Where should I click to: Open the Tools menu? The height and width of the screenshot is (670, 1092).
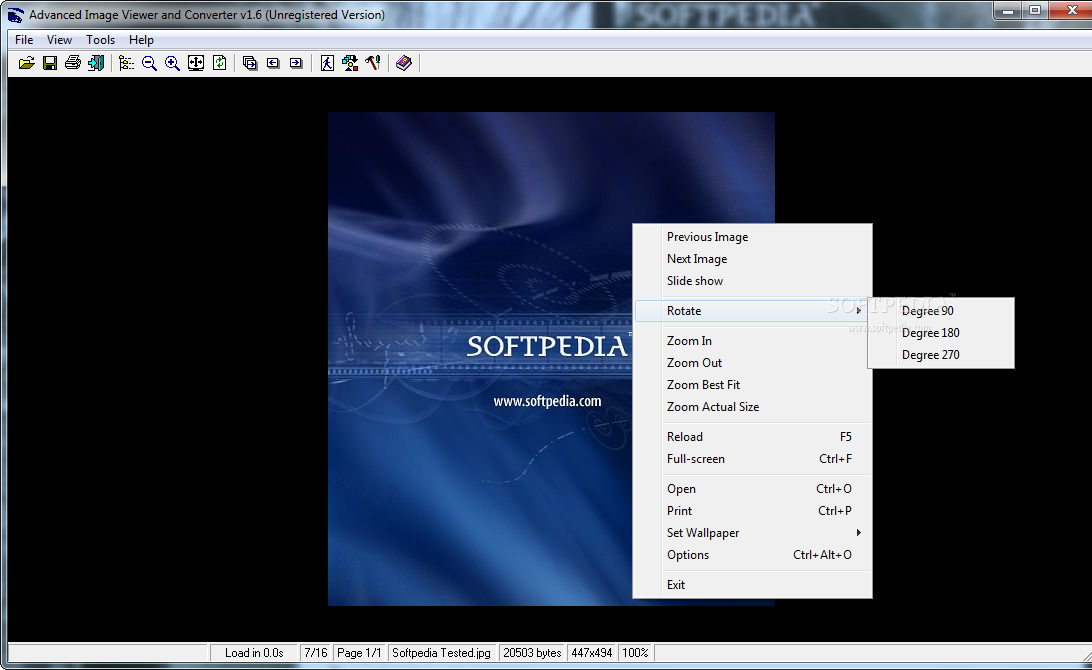coord(100,40)
